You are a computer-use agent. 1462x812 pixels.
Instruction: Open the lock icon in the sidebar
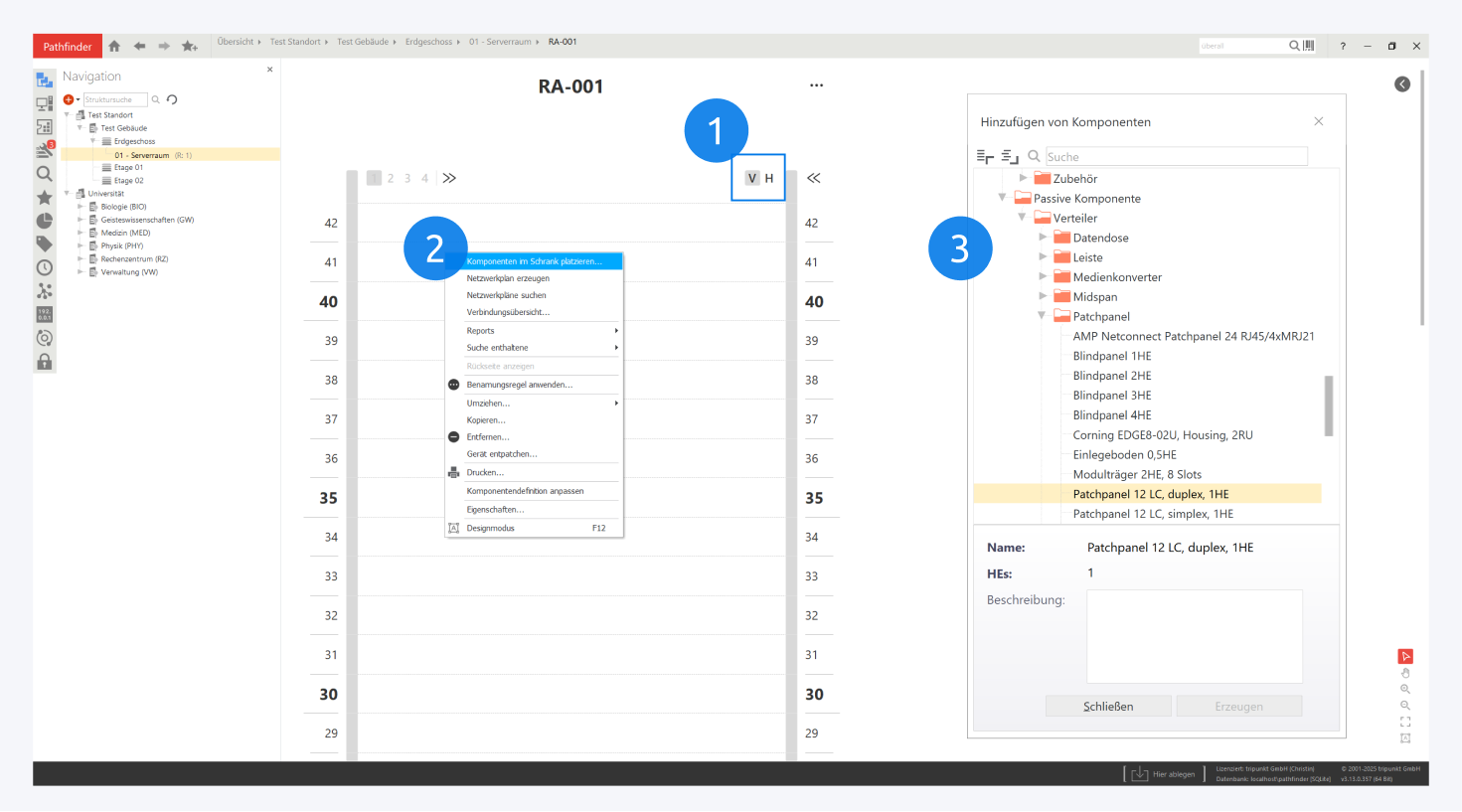(x=45, y=362)
